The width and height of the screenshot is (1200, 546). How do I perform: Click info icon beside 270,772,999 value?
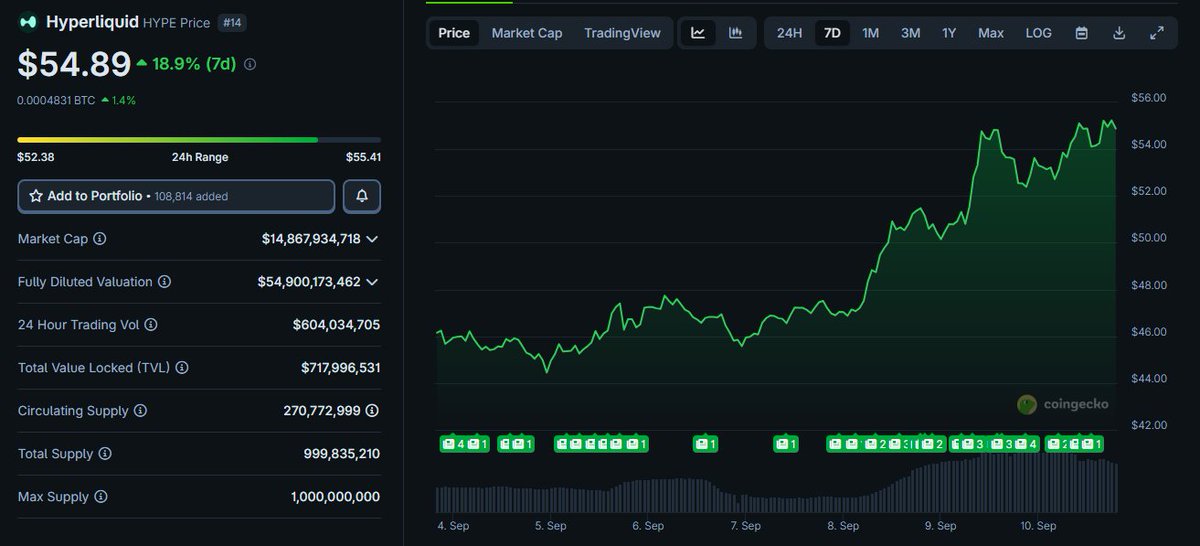point(372,411)
